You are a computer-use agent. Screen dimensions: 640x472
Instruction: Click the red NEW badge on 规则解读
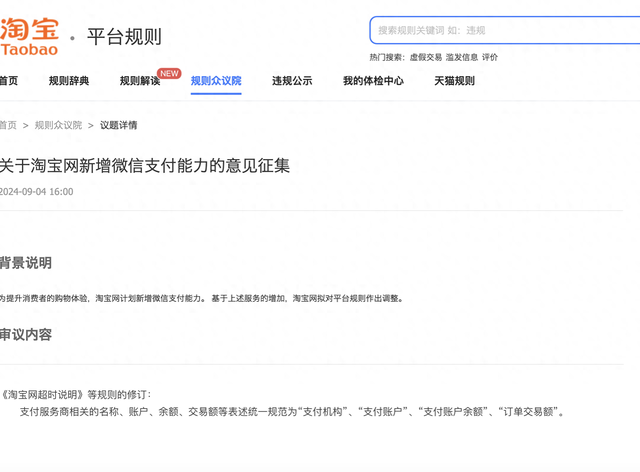(x=169, y=73)
